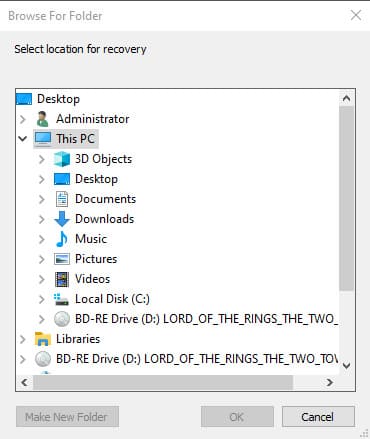The width and height of the screenshot is (370, 439).
Task: Click the horizontal scrollbar right arrow
Action: click(329, 382)
